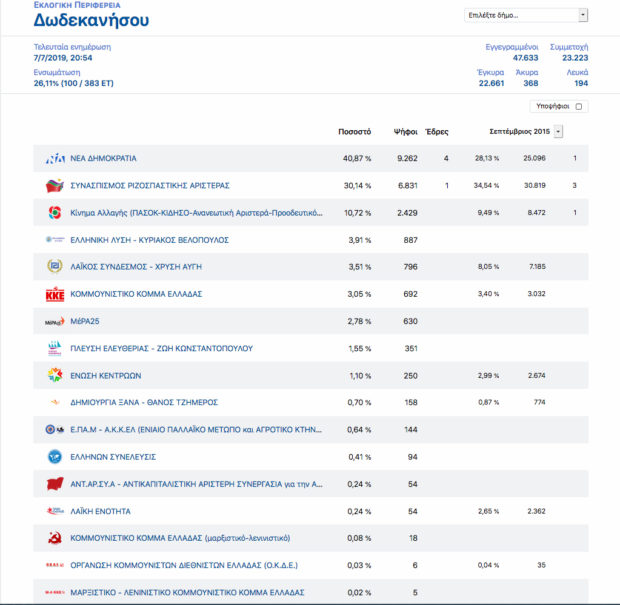620x605 pixels.
Task: Click the Κίνημα Αλλαγής party logo
Action: pyautogui.click(x=55, y=213)
